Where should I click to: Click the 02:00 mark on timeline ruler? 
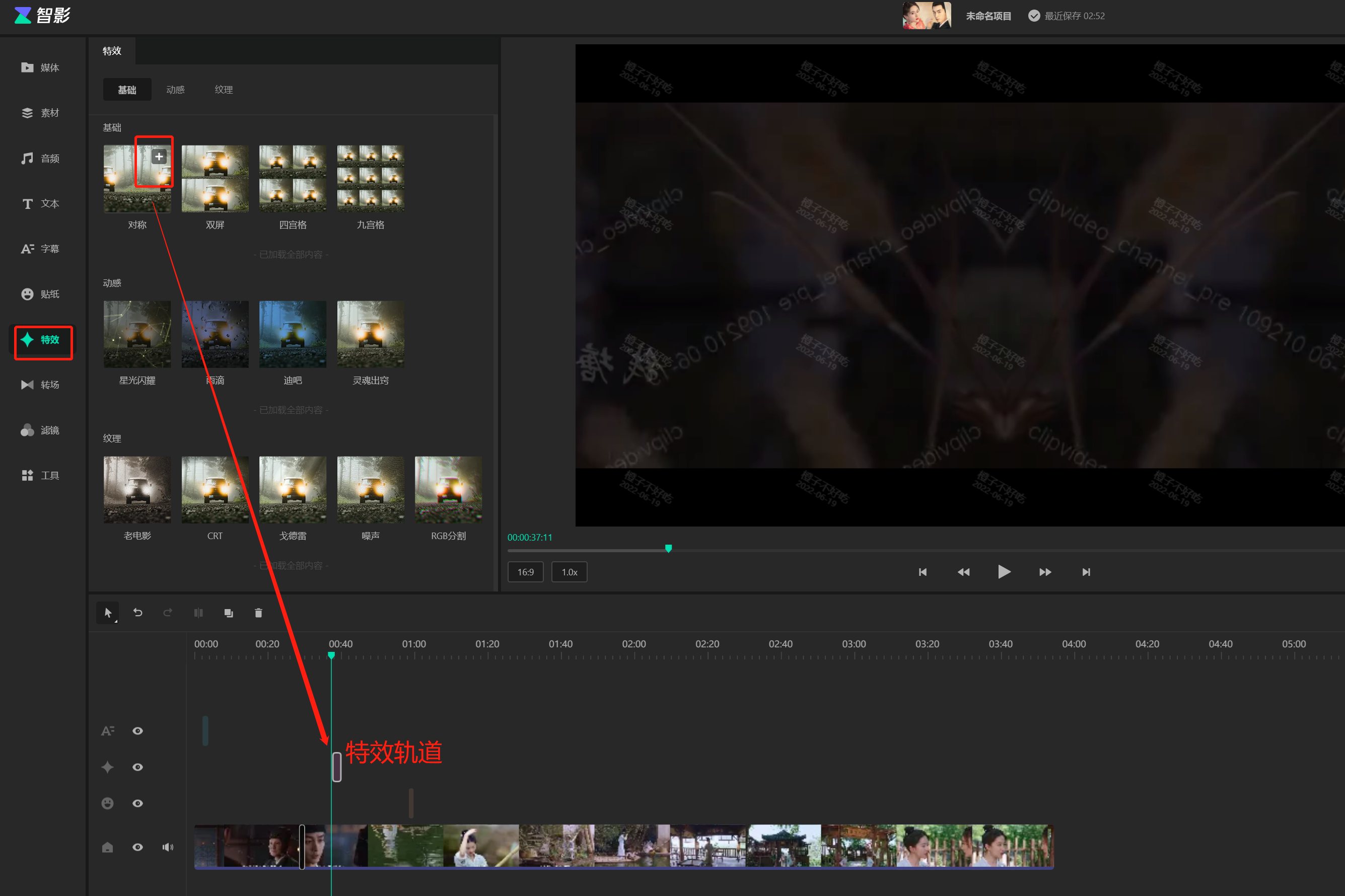coord(634,644)
